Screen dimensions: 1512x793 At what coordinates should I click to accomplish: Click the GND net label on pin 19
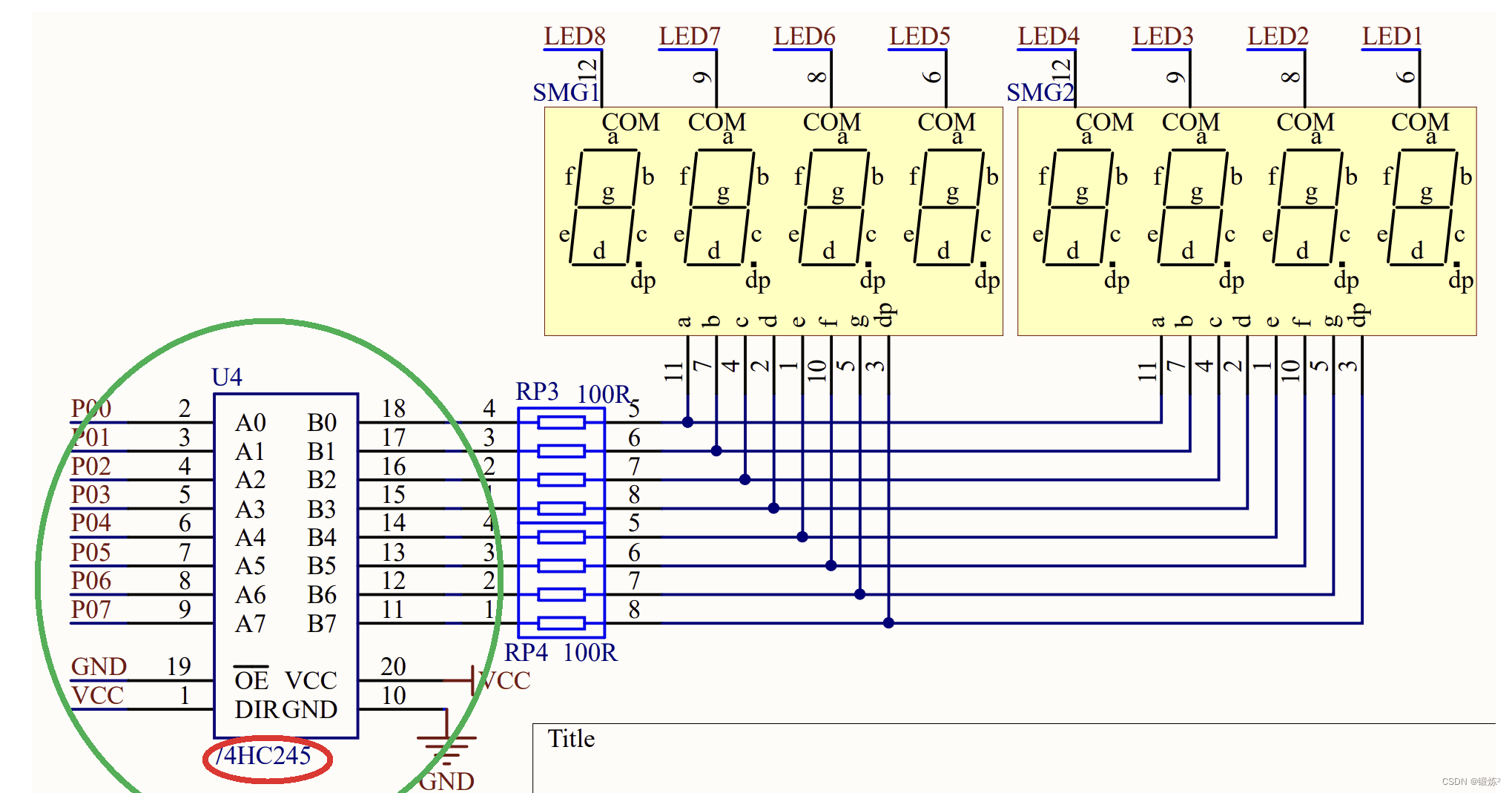click(x=99, y=666)
